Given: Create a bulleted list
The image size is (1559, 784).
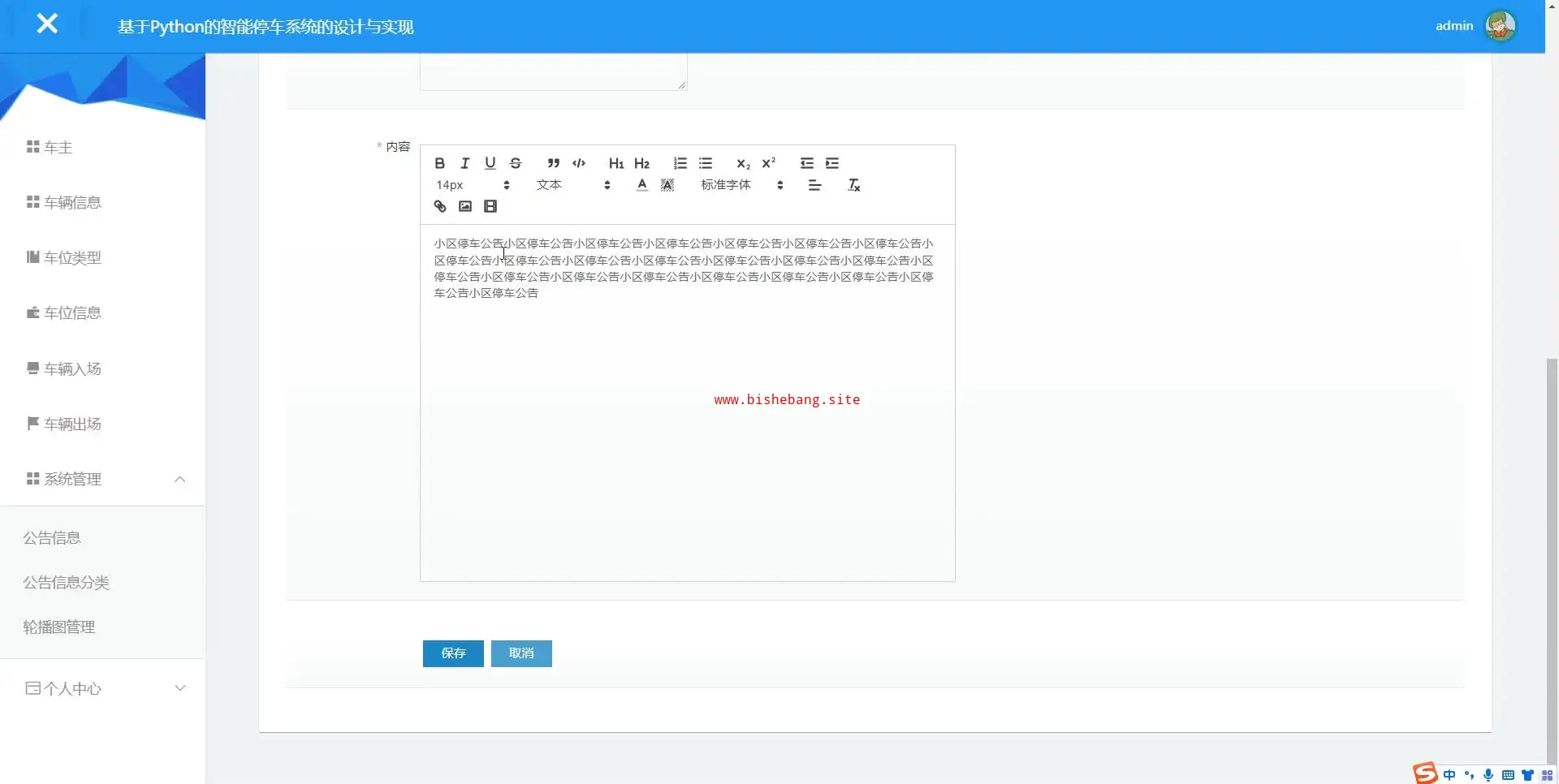Looking at the screenshot, I should tap(706, 163).
